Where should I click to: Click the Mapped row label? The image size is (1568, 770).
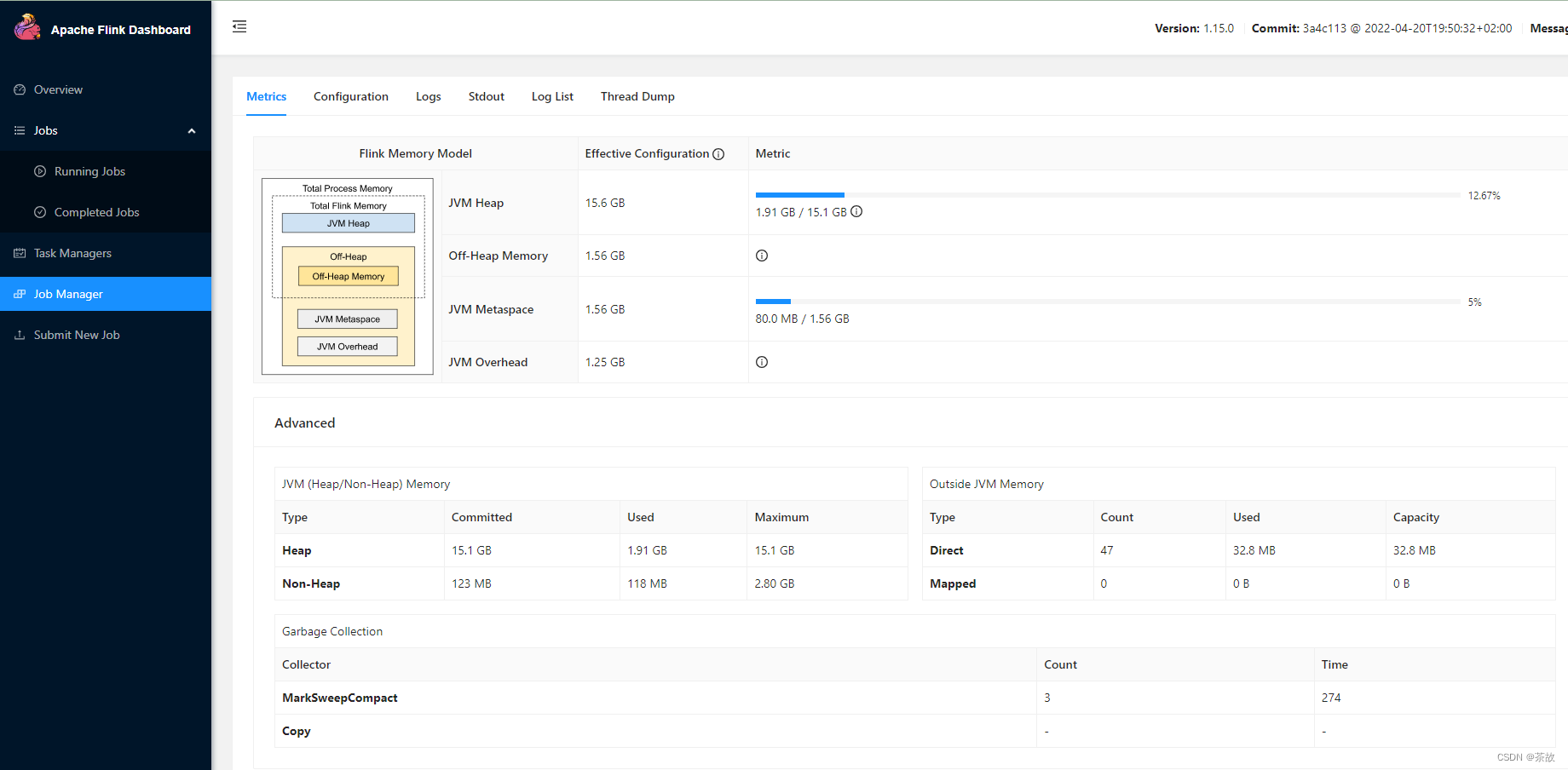point(953,583)
